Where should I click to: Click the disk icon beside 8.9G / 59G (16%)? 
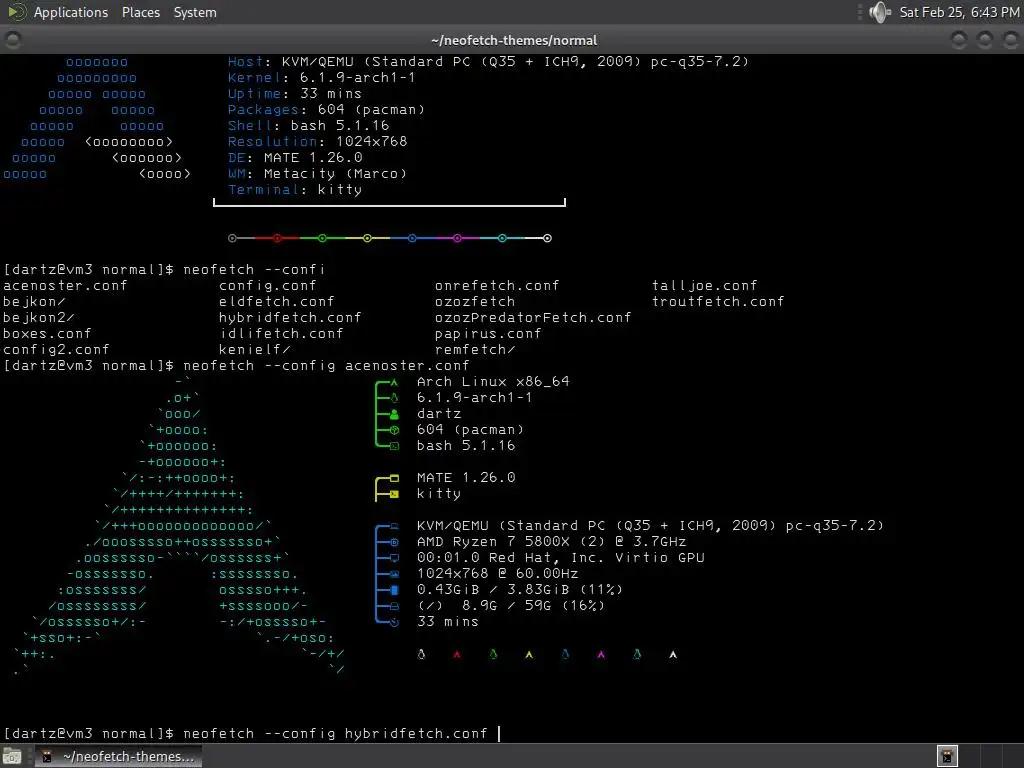coord(394,606)
